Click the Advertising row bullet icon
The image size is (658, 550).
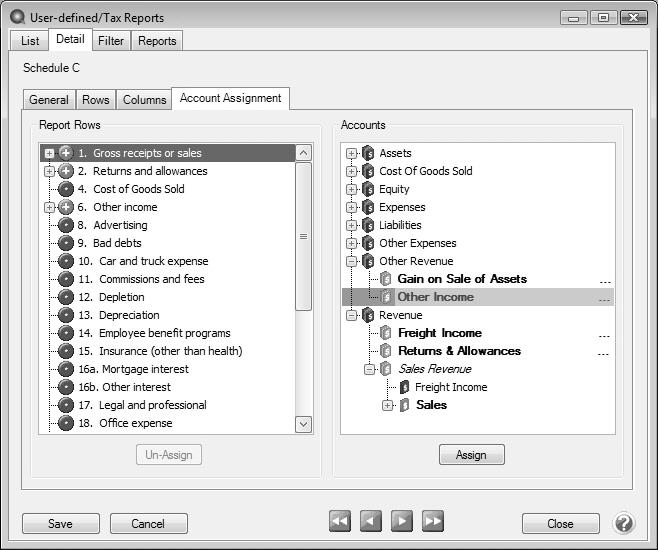(x=66, y=225)
